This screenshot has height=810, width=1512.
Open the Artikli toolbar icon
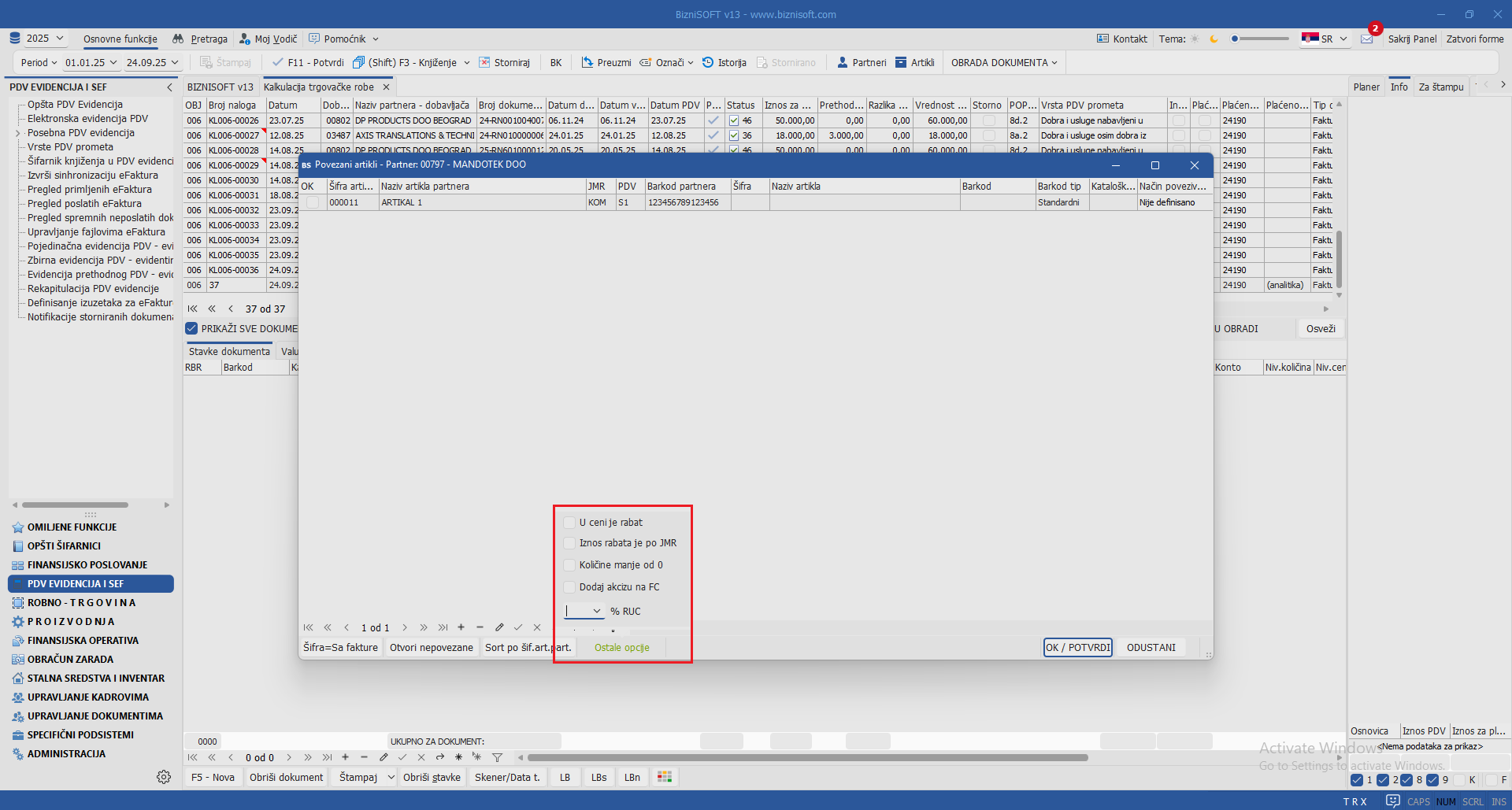point(901,63)
